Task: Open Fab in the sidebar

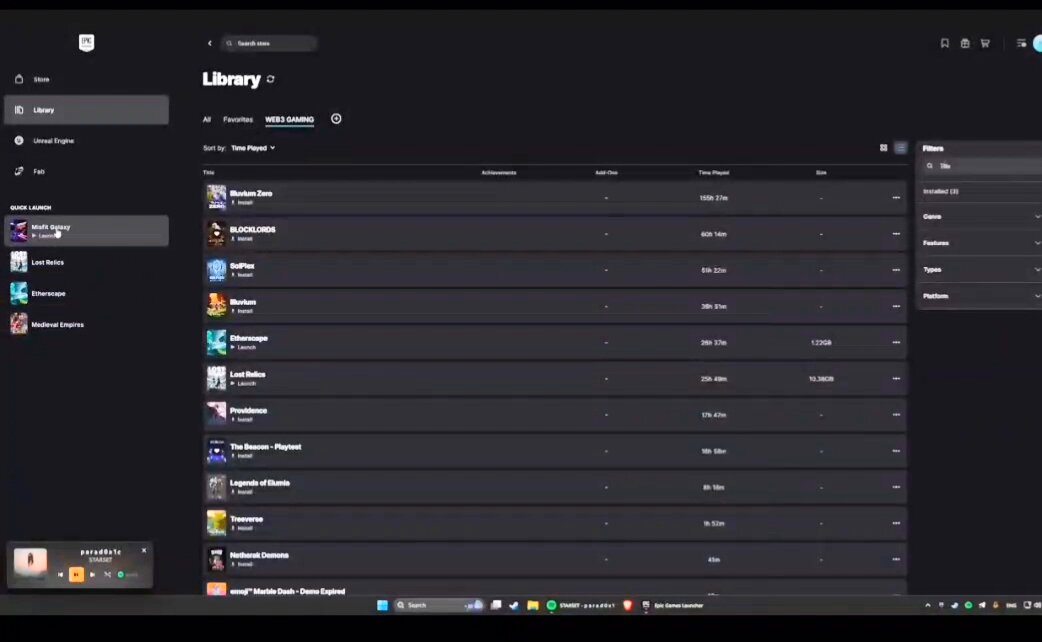Action: pos(86,171)
